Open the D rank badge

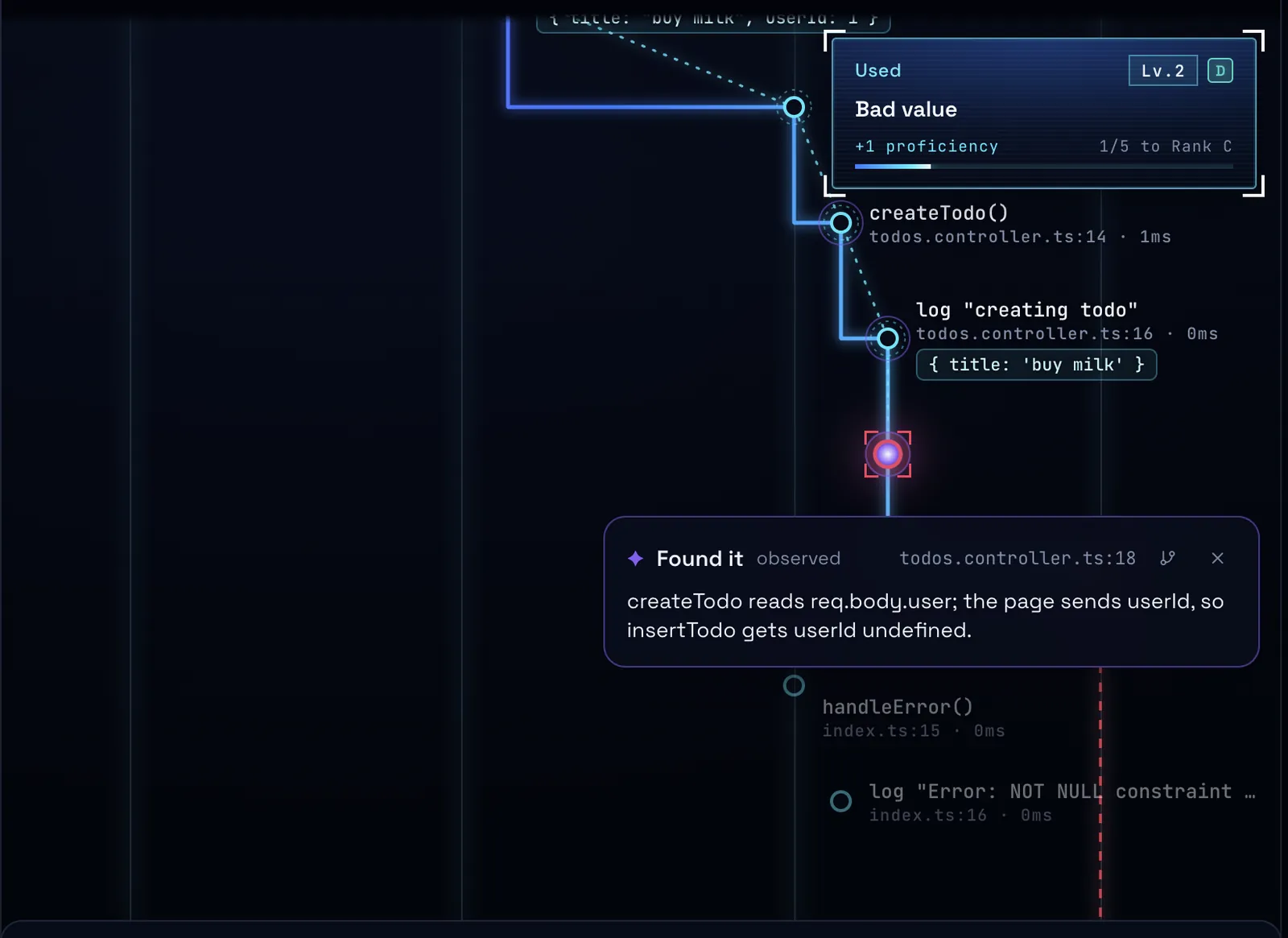[x=1220, y=71]
